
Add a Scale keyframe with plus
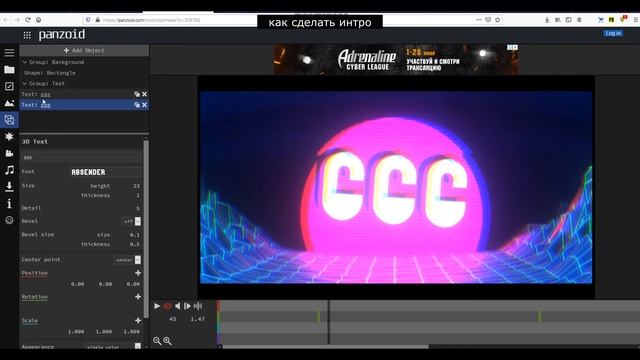[138, 320]
